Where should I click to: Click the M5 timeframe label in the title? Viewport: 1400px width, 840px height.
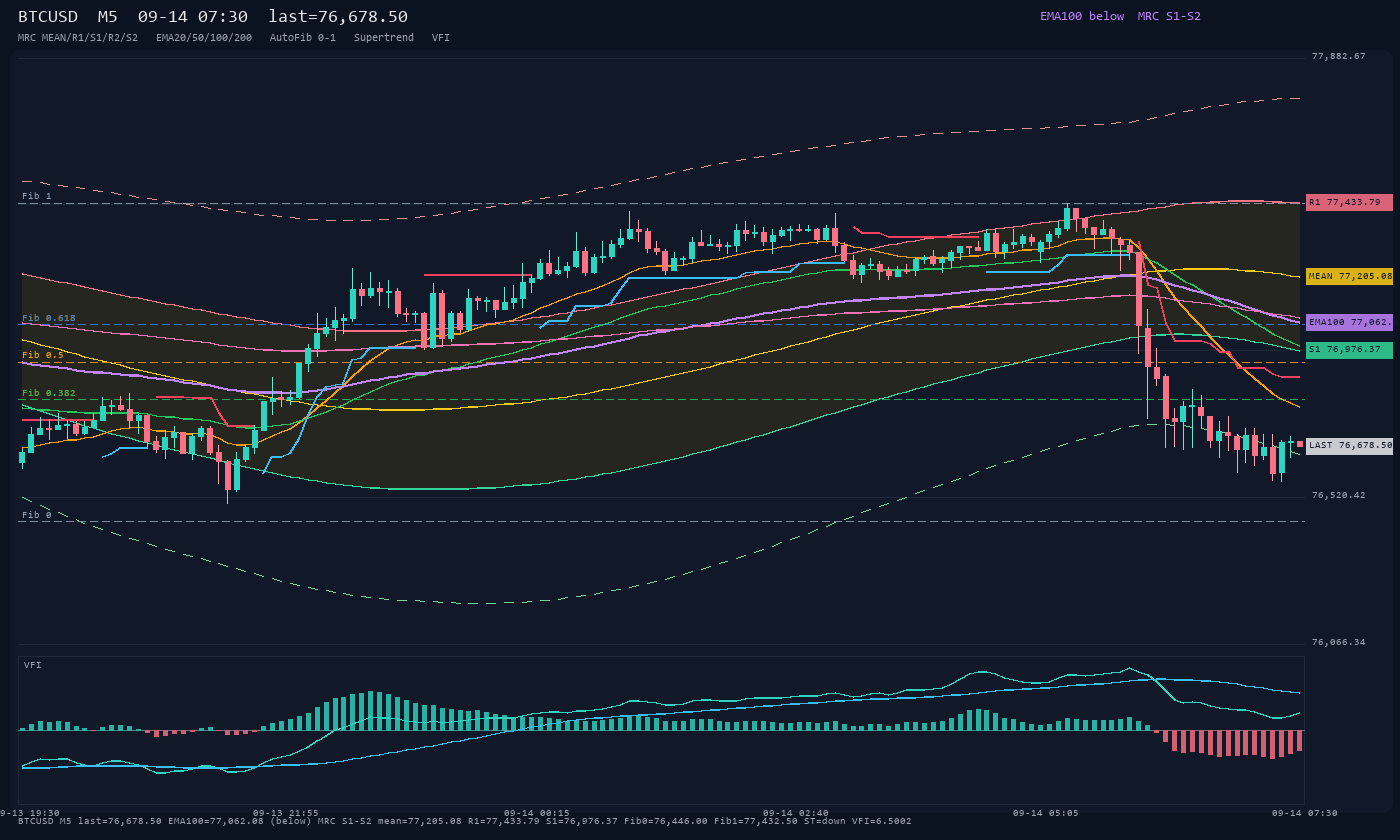(x=108, y=17)
